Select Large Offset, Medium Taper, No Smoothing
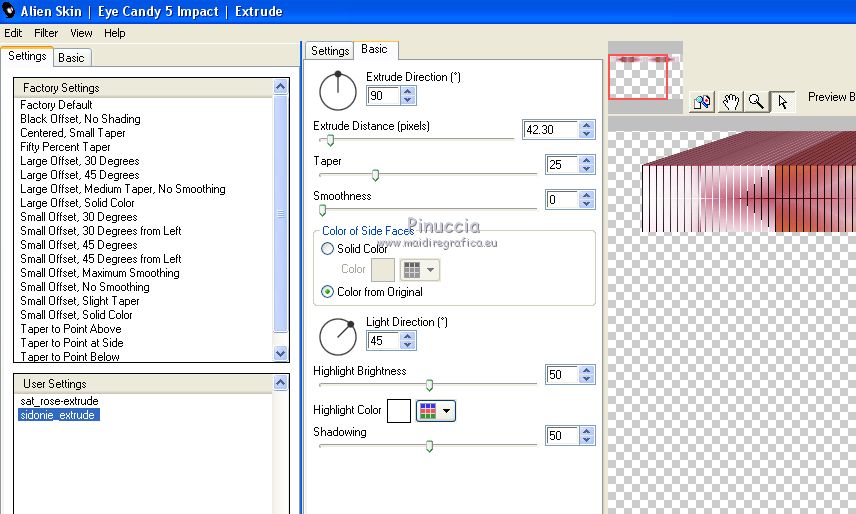This screenshot has width=856, height=514. point(123,189)
